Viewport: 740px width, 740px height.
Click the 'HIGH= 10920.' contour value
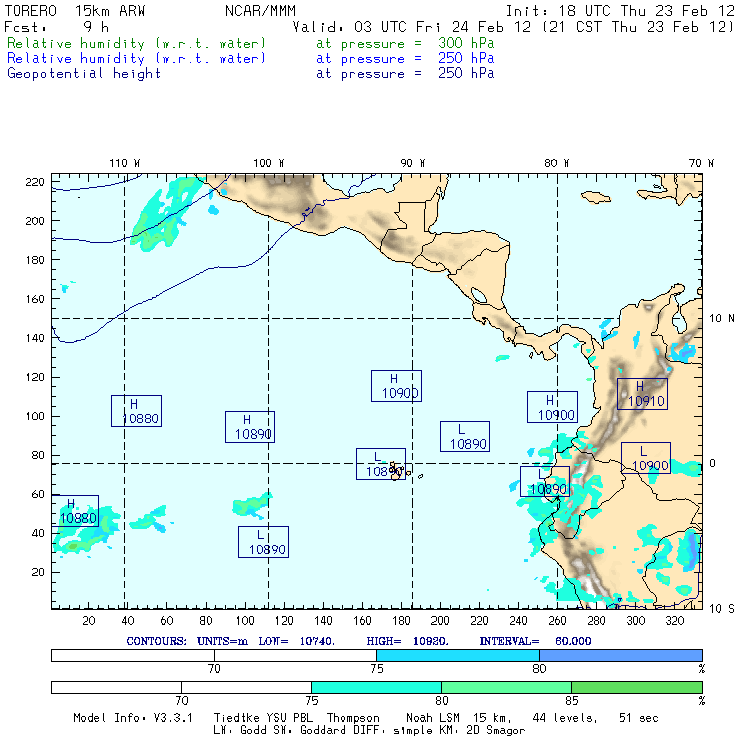[x=407, y=641]
